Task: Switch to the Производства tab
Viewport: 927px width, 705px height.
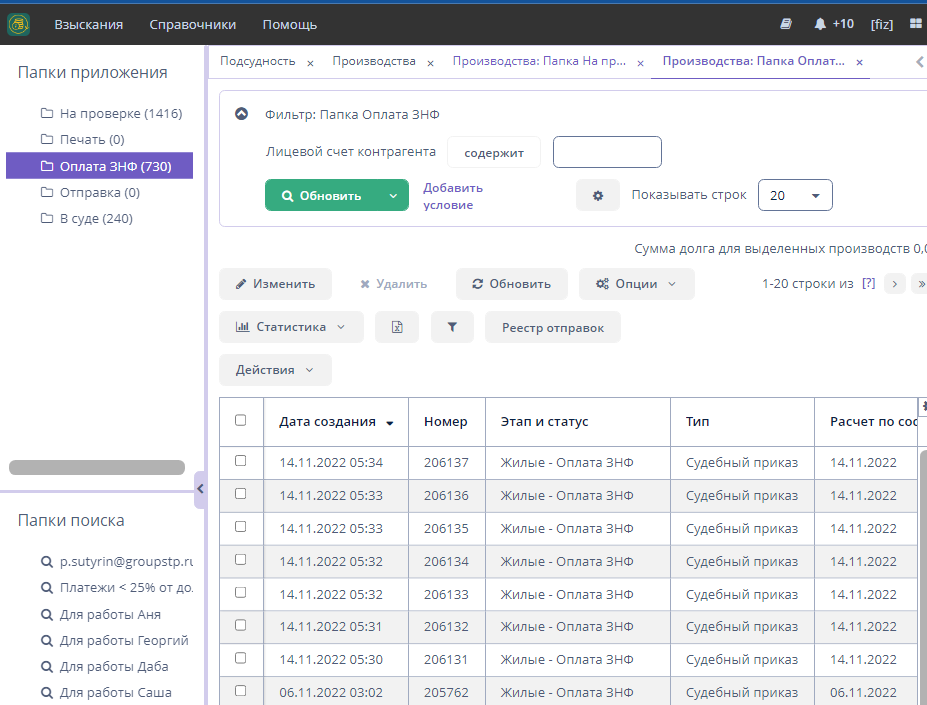Action: 374,62
